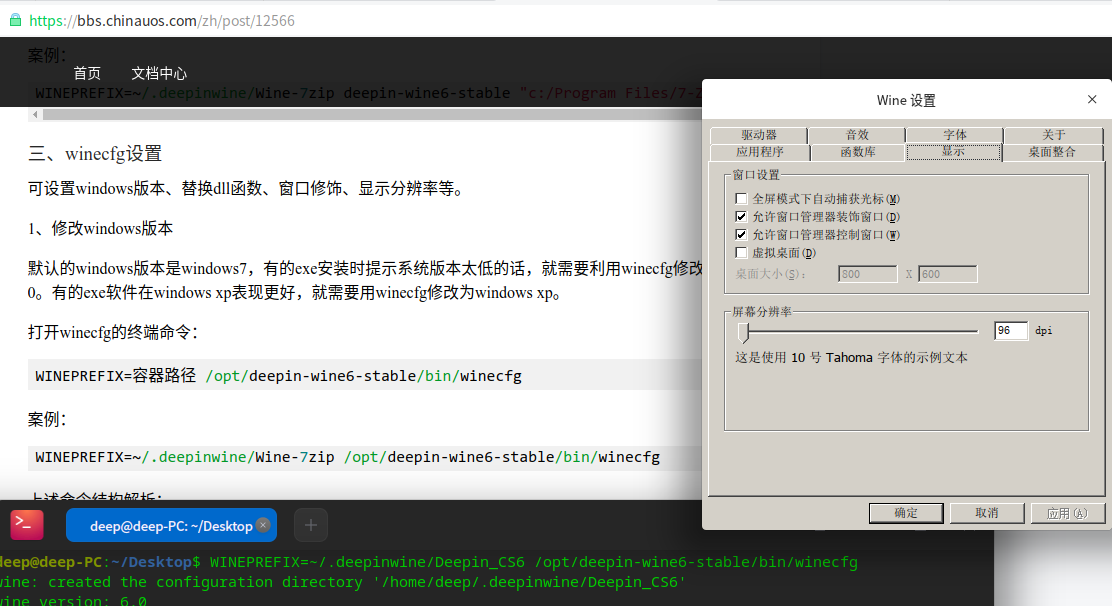Click the dpi value field showing 96

coord(1011,330)
